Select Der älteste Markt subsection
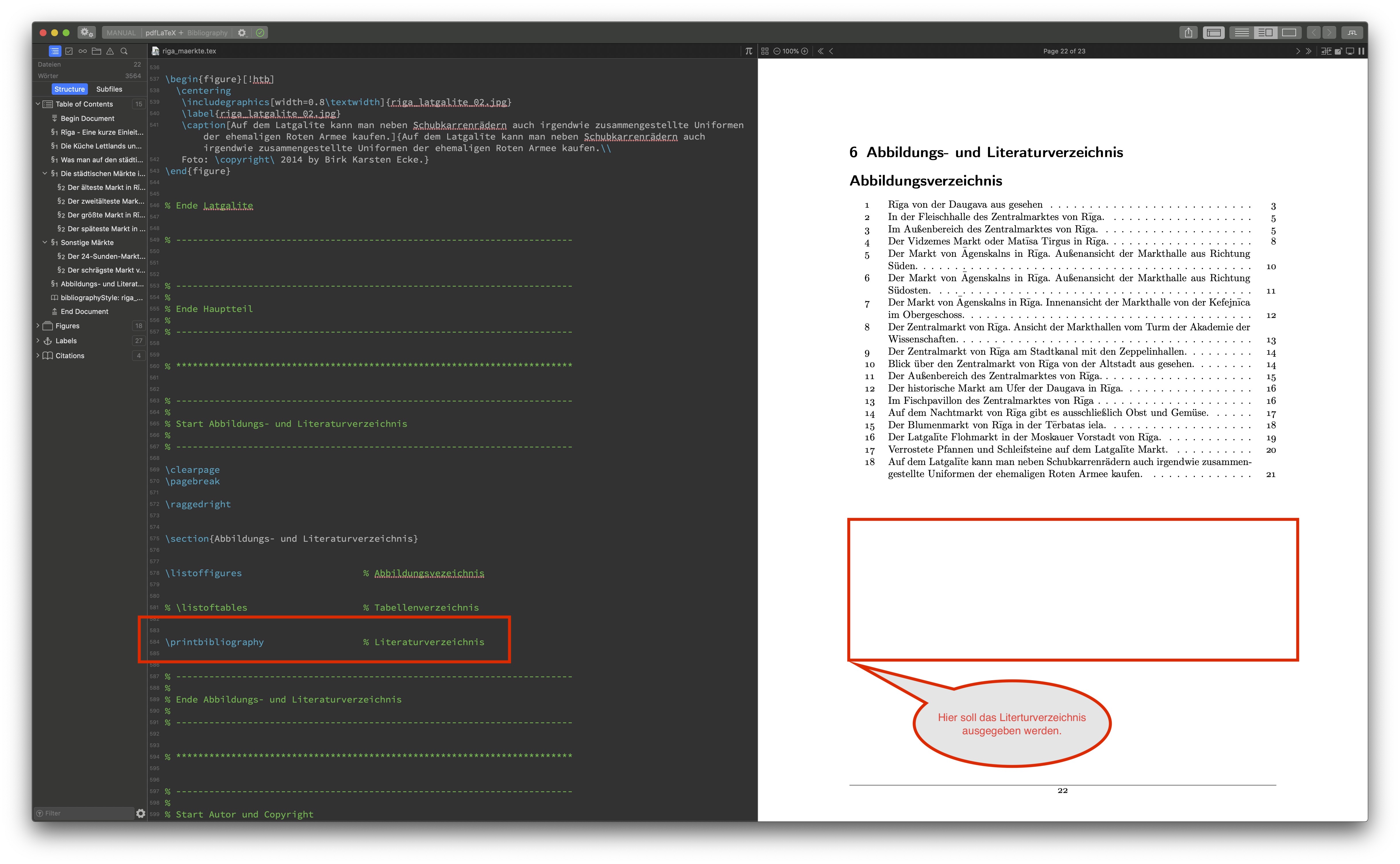This screenshot has height=864, width=1400. 101,188
